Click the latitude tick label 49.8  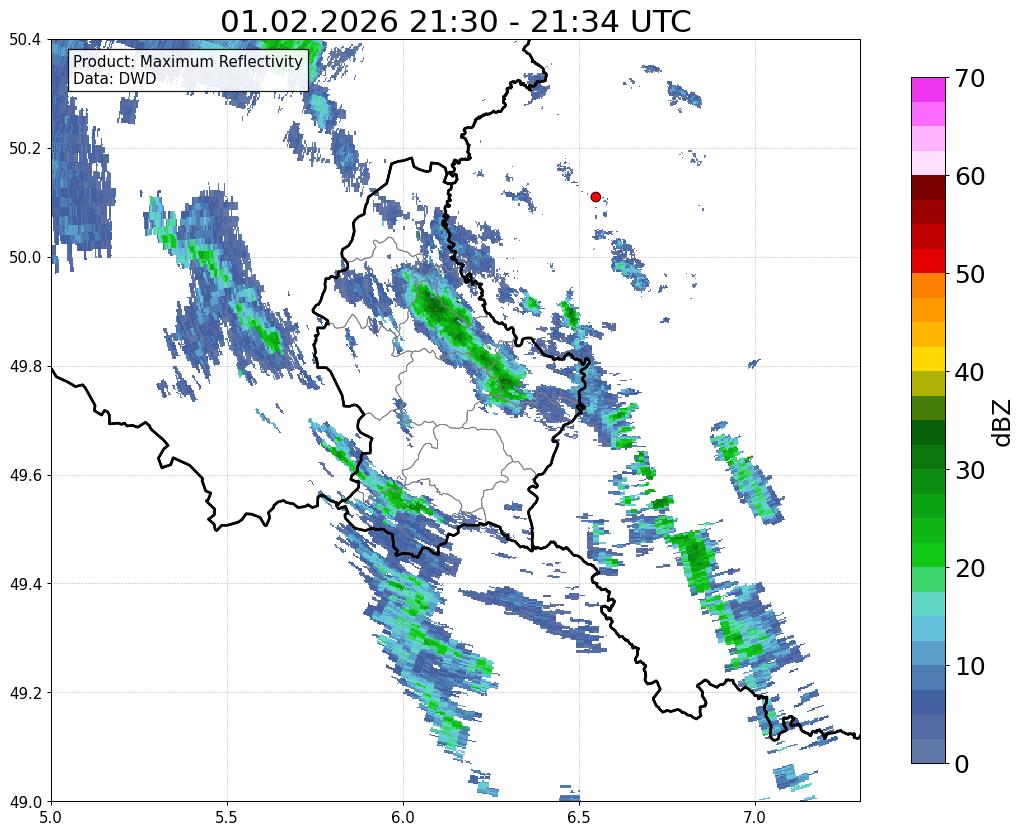pyautogui.click(x=25, y=367)
